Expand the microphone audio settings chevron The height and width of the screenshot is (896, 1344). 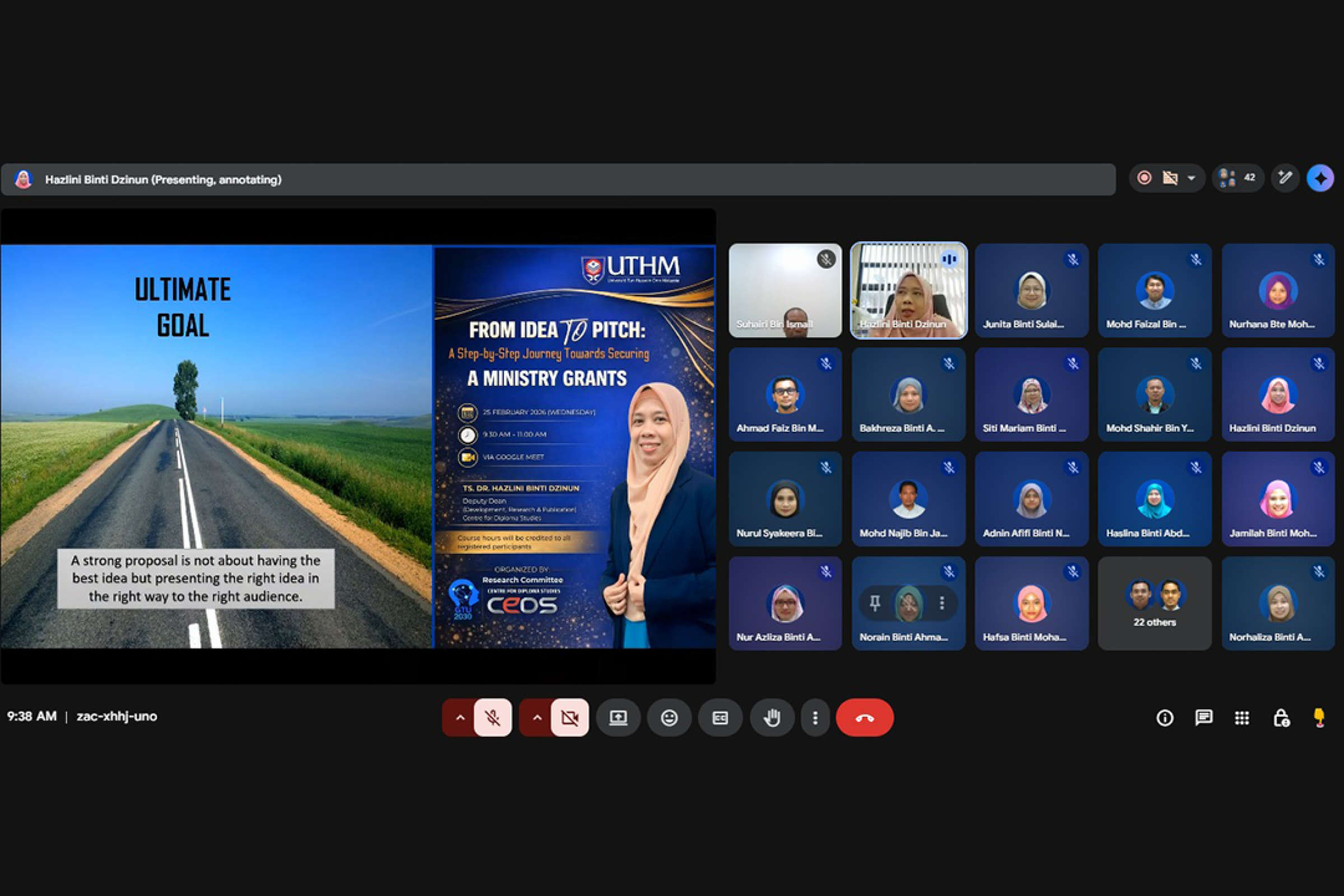tap(460, 718)
